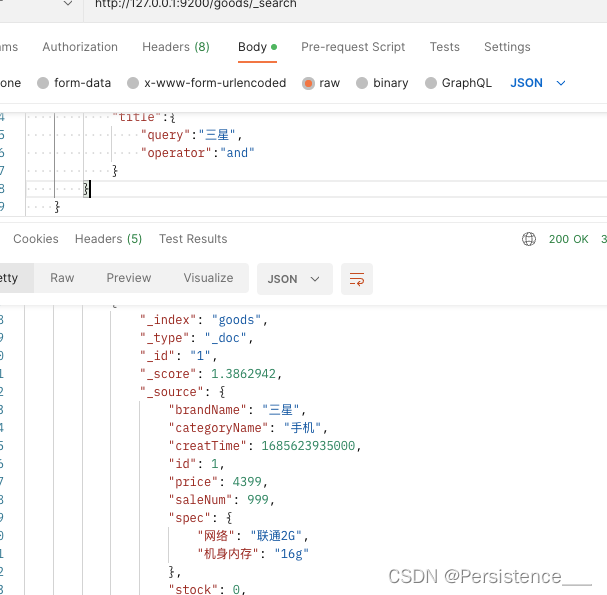Click the "_index": "goods" response line
Viewport: 607px width, 595px height.
[204, 320]
